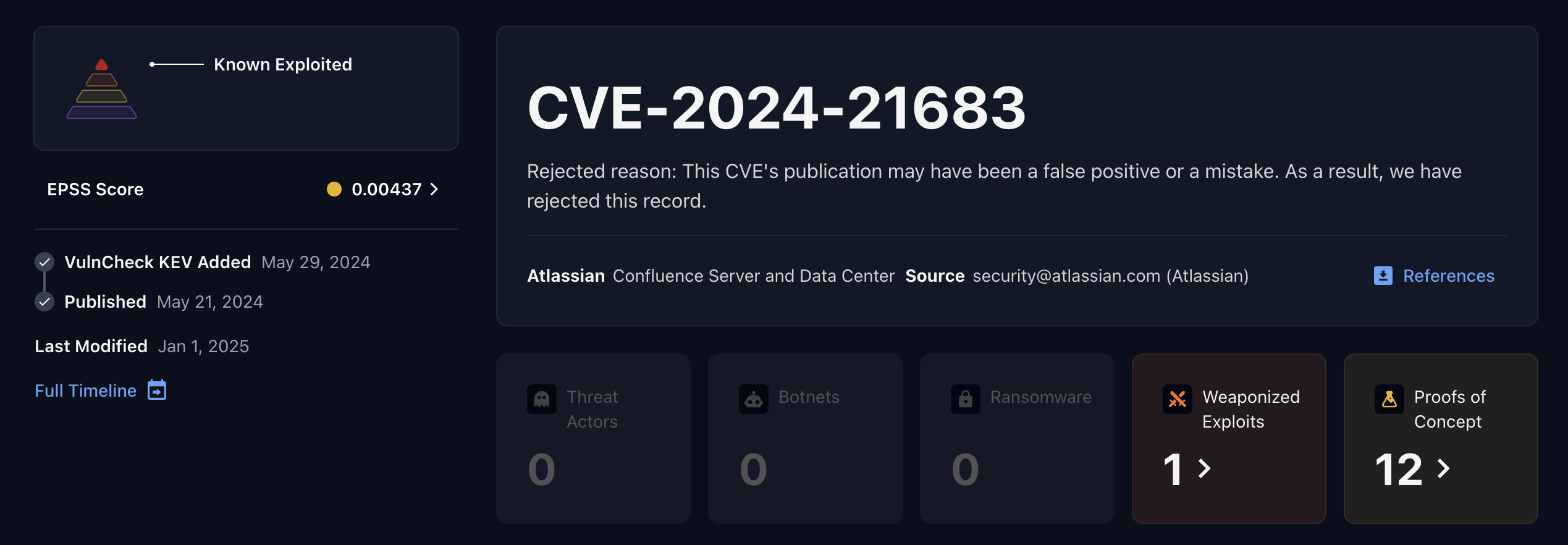Toggle the VulnCheck KEV Added checkmark
The width and height of the screenshot is (1568, 545).
pyautogui.click(x=44, y=261)
